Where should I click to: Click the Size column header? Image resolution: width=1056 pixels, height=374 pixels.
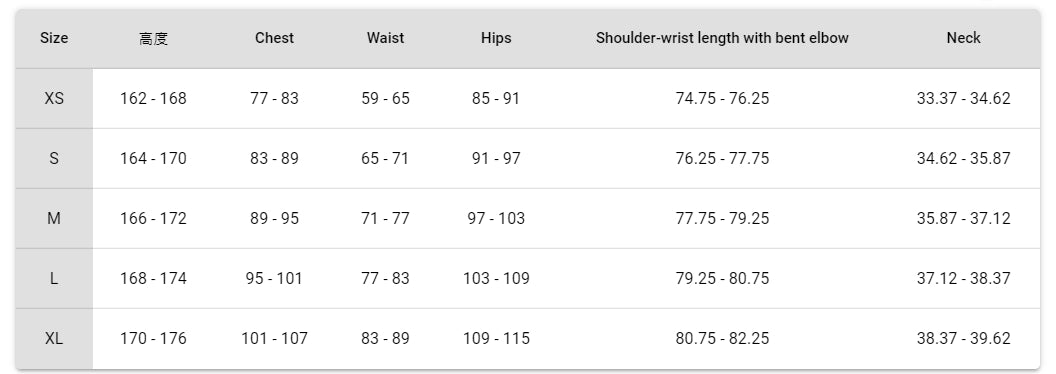(x=54, y=38)
